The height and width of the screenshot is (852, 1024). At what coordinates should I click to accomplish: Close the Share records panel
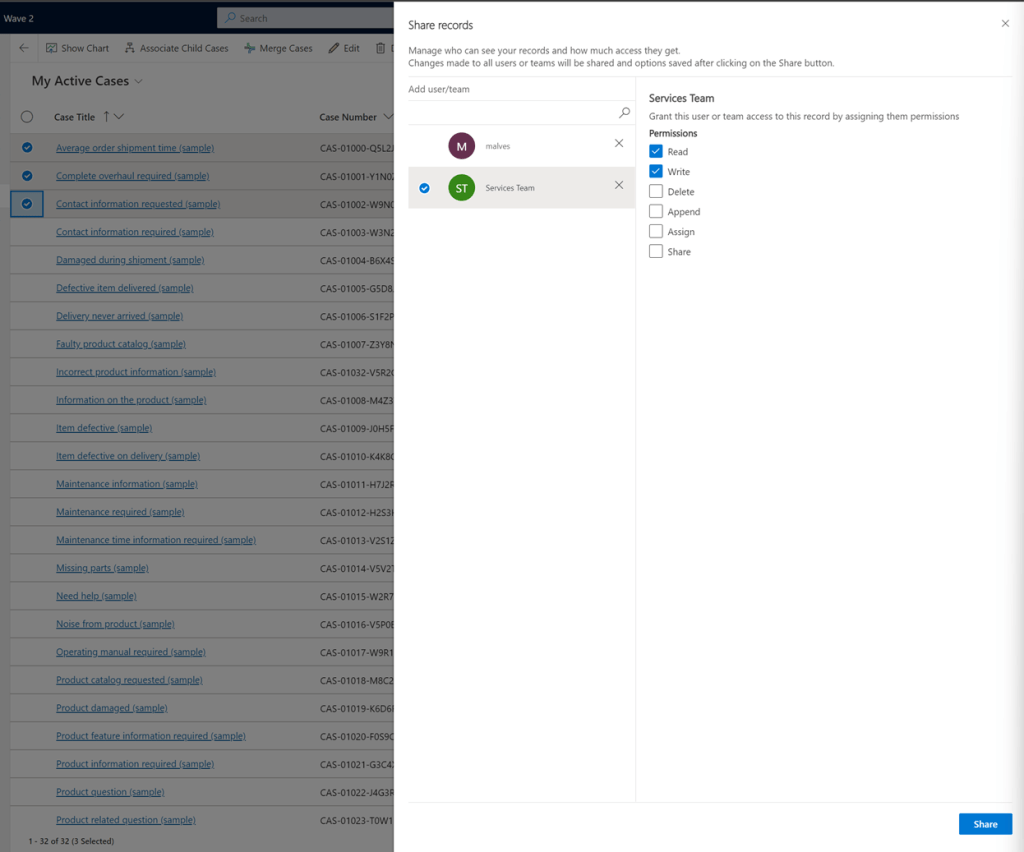coord(1005,24)
